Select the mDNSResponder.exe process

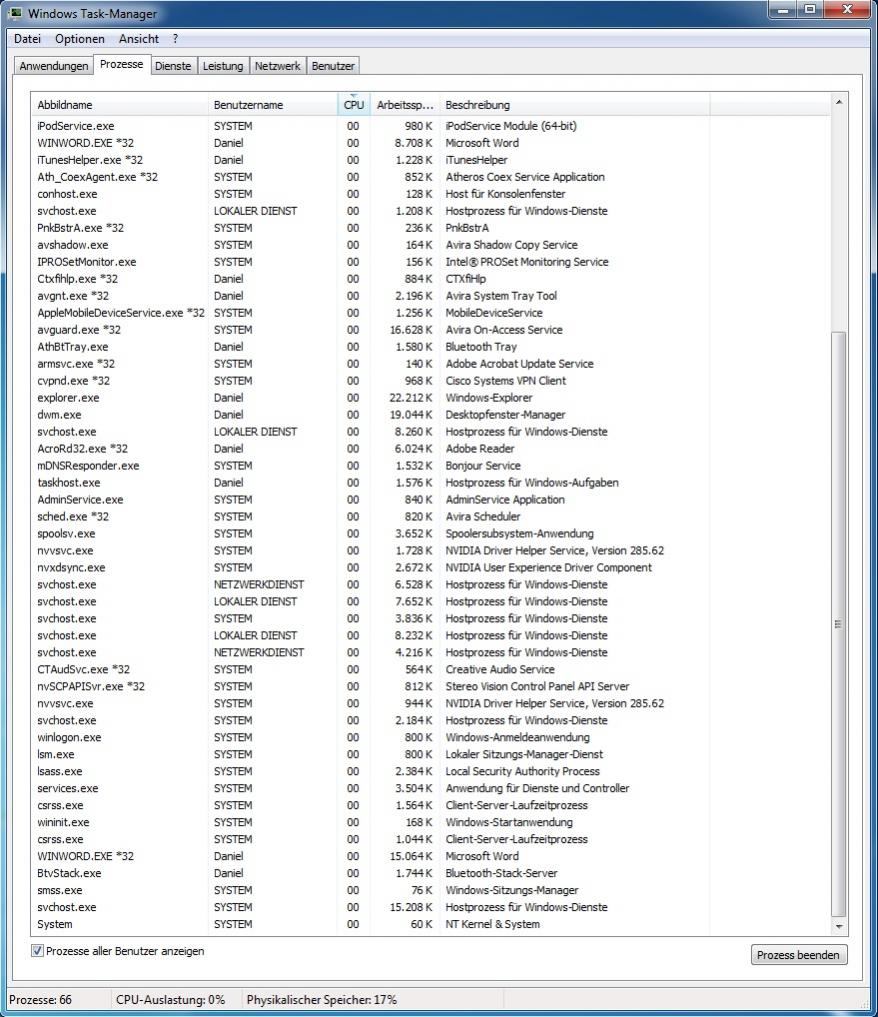(431, 466)
